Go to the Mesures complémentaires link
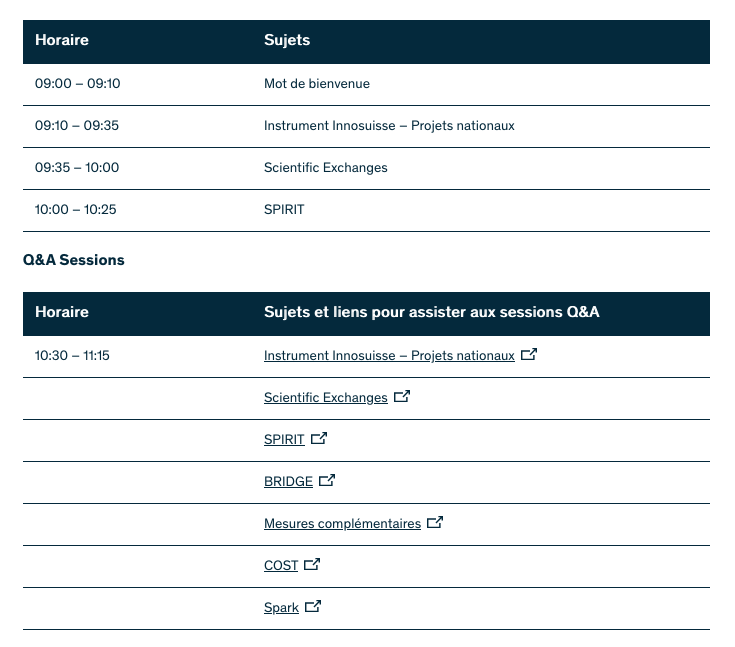 pyautogui.click(x=342, y=524)
